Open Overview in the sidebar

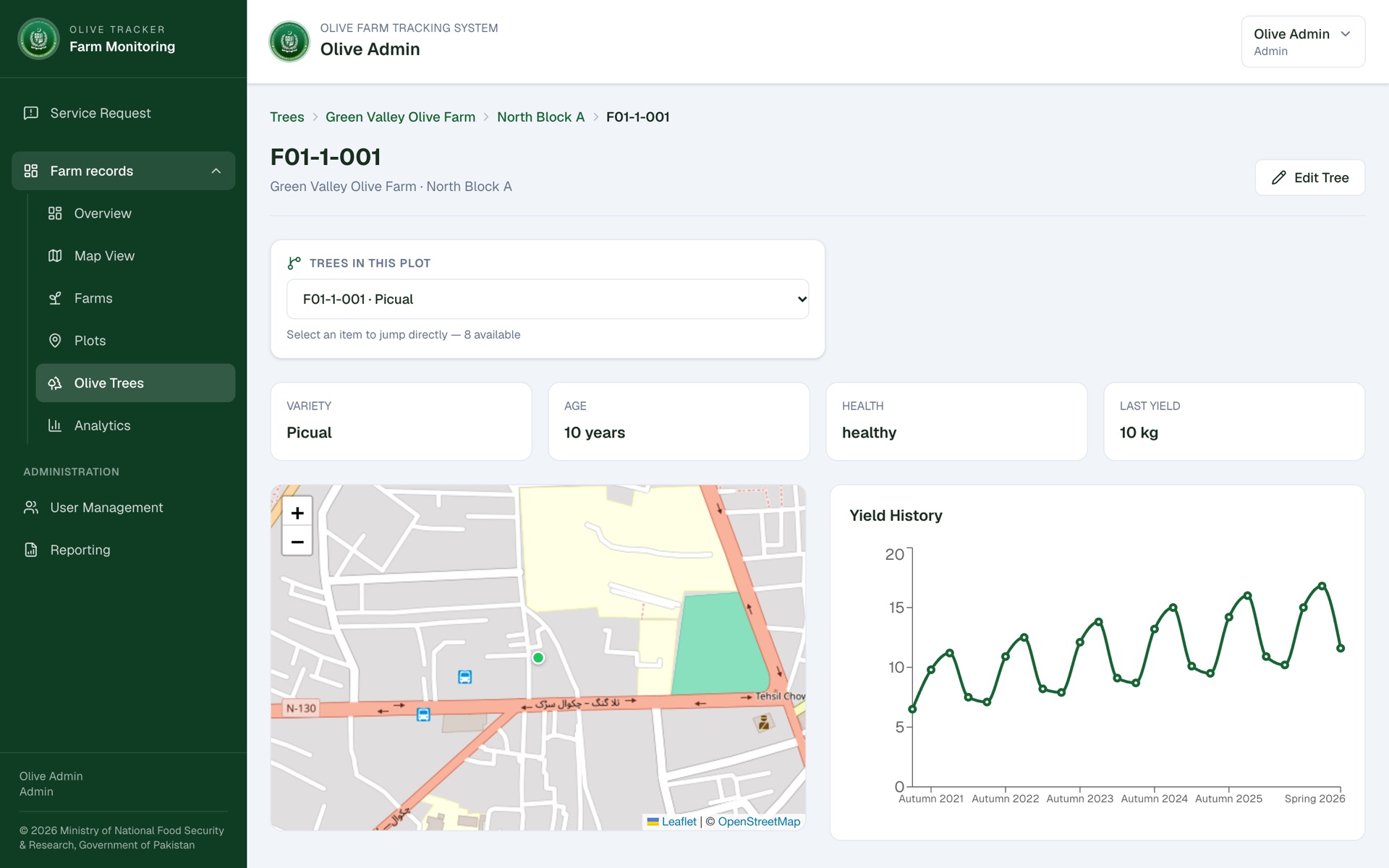click(135, 213)
